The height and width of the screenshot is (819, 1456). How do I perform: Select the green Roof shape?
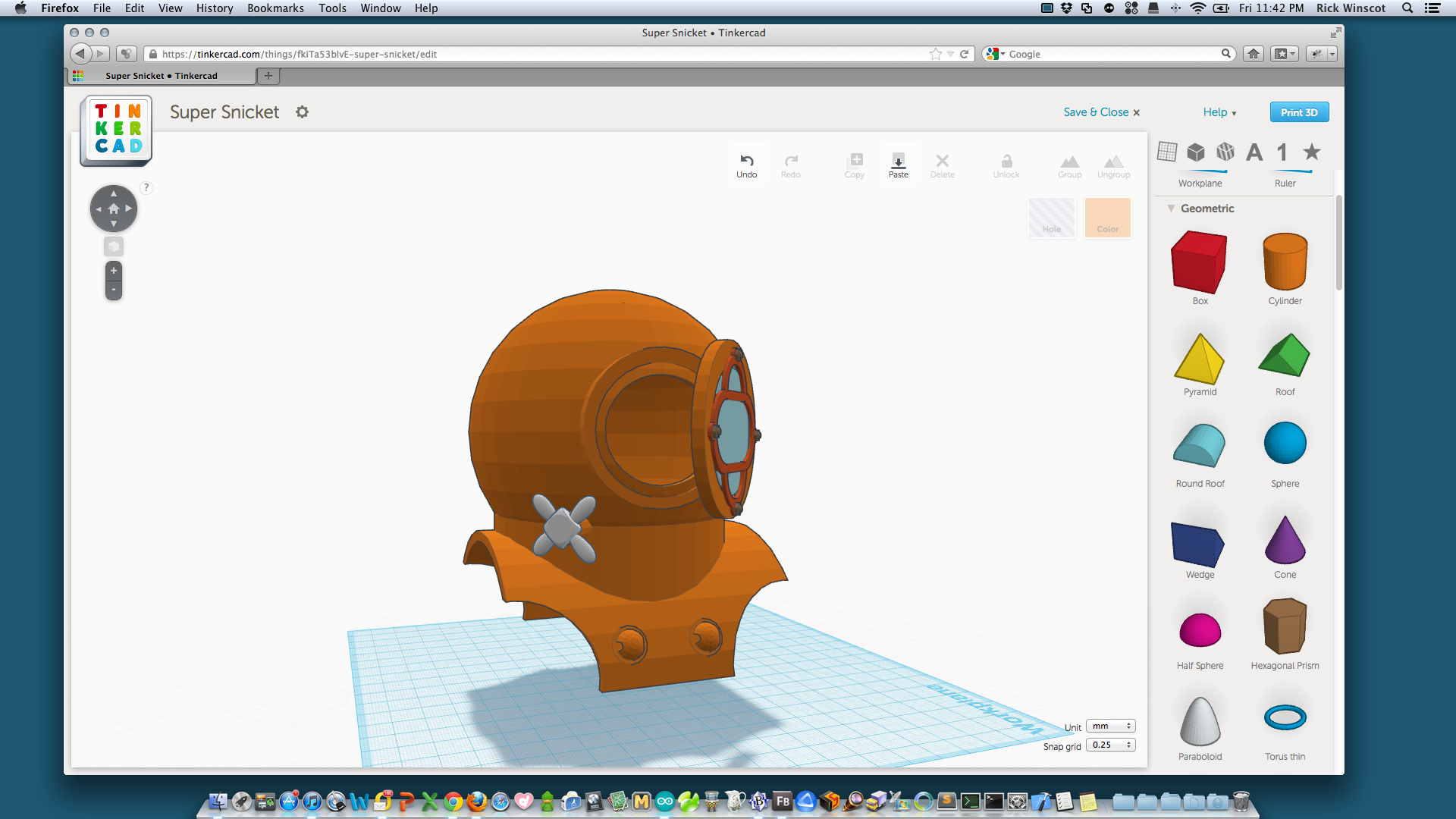(x=1285, y=355)
